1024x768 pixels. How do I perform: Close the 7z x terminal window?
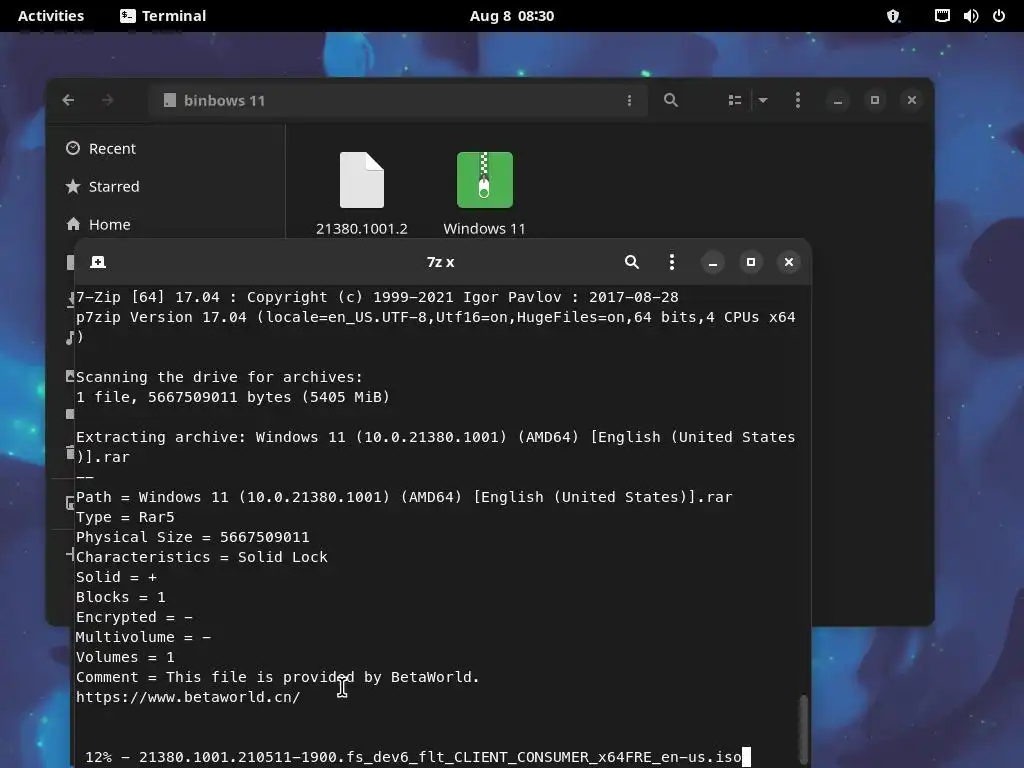[x=788, y=262]
